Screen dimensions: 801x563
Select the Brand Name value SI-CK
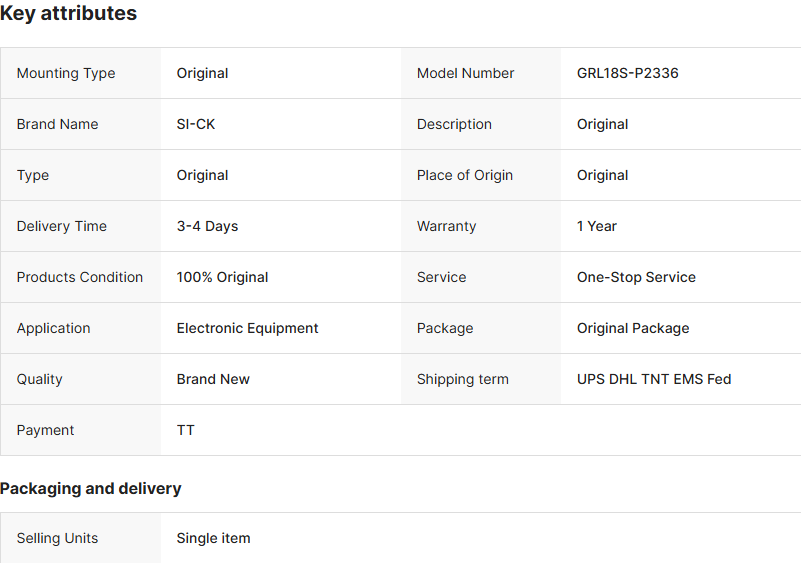tap(196, 124)
